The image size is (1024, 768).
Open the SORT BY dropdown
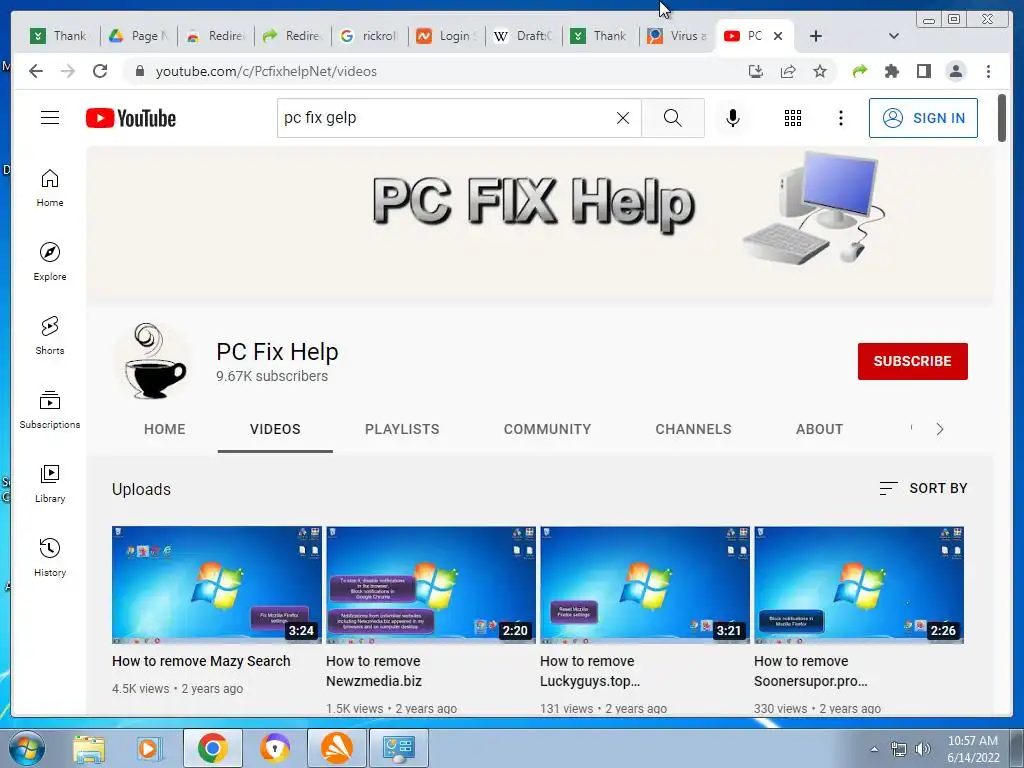(923, 488)
